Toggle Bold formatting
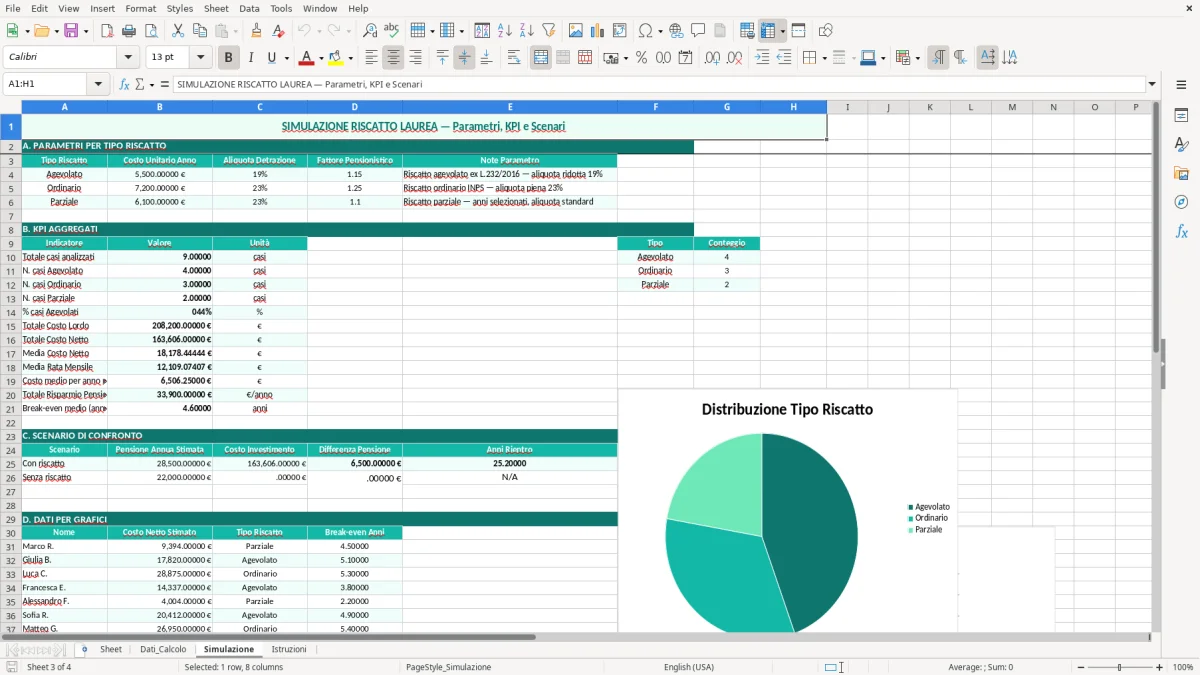1200x675 pixels. coord(229,58)
